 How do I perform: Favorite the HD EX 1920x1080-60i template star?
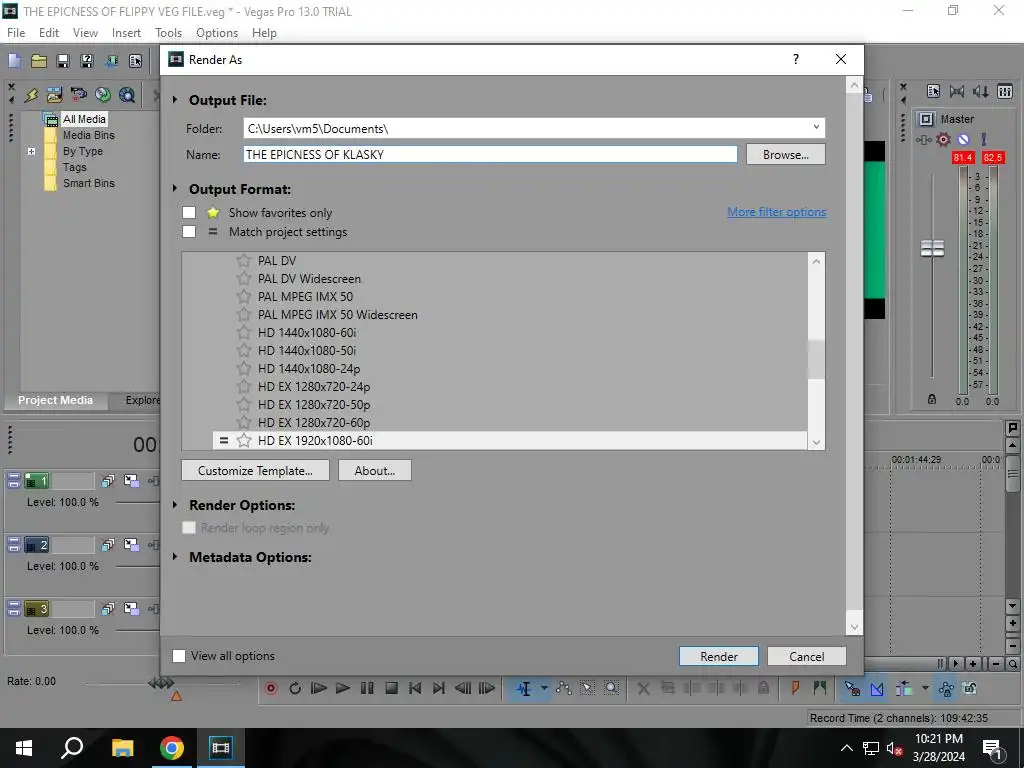point(244,440)
